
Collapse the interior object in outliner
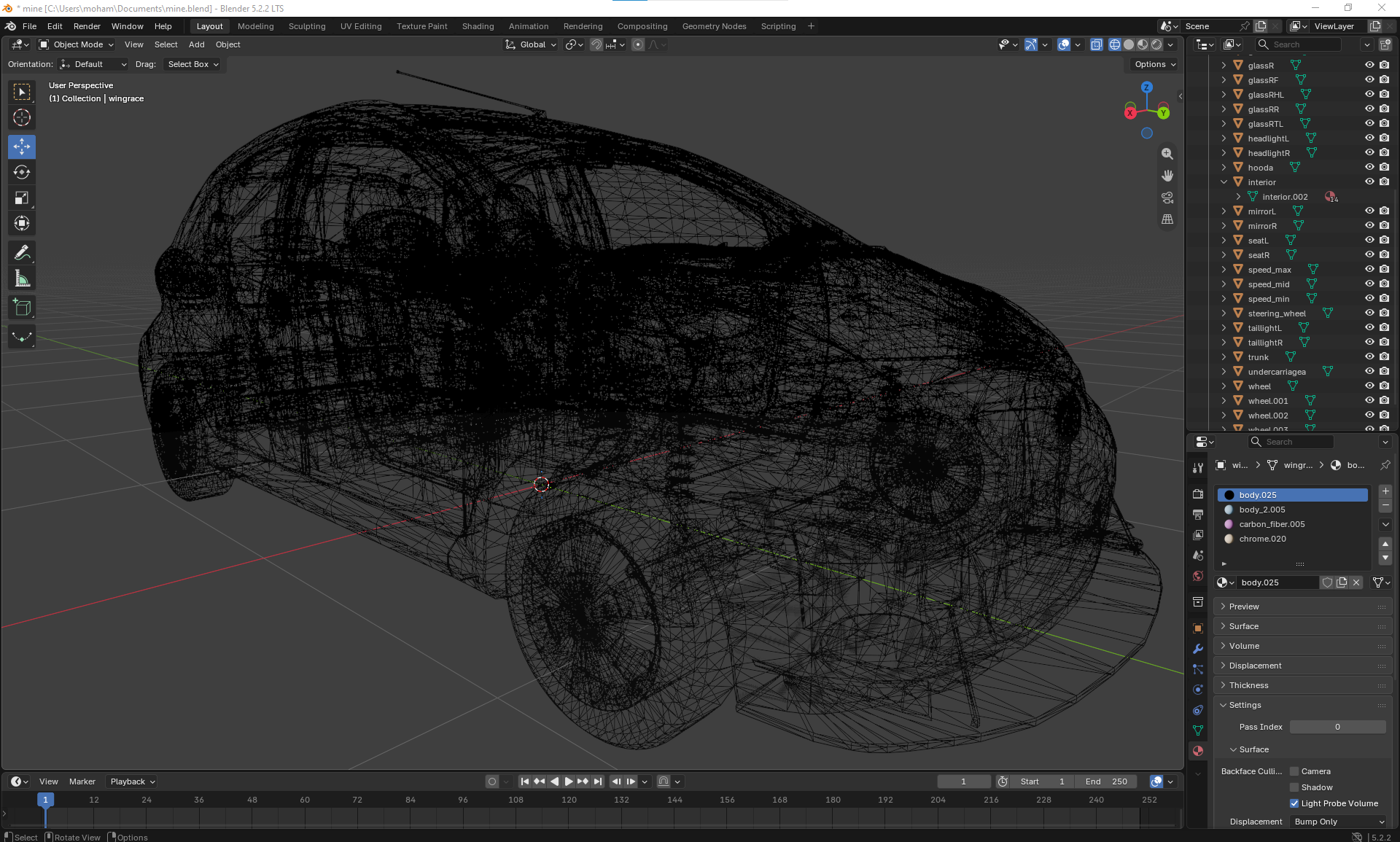click(1224, 182)
